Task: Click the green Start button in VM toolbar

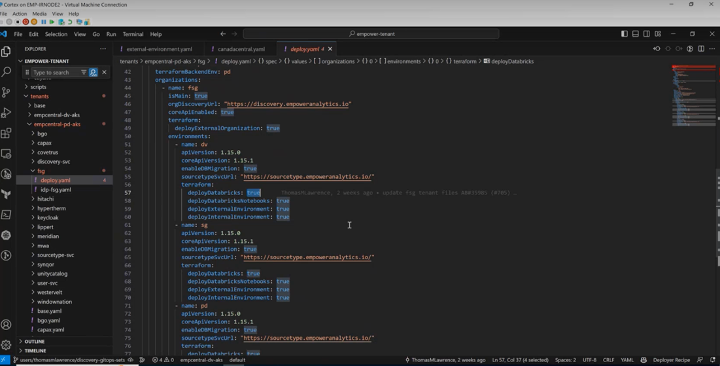Action: pos(52,22)
